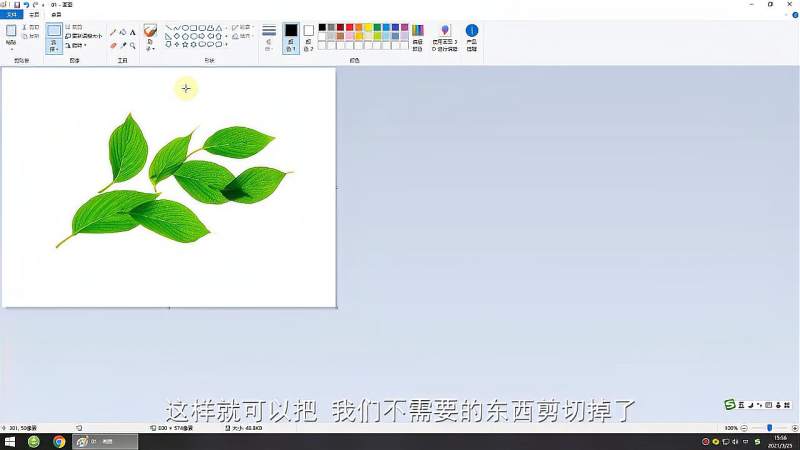
Task: Click the Copy command
Action: click(31, 36)
